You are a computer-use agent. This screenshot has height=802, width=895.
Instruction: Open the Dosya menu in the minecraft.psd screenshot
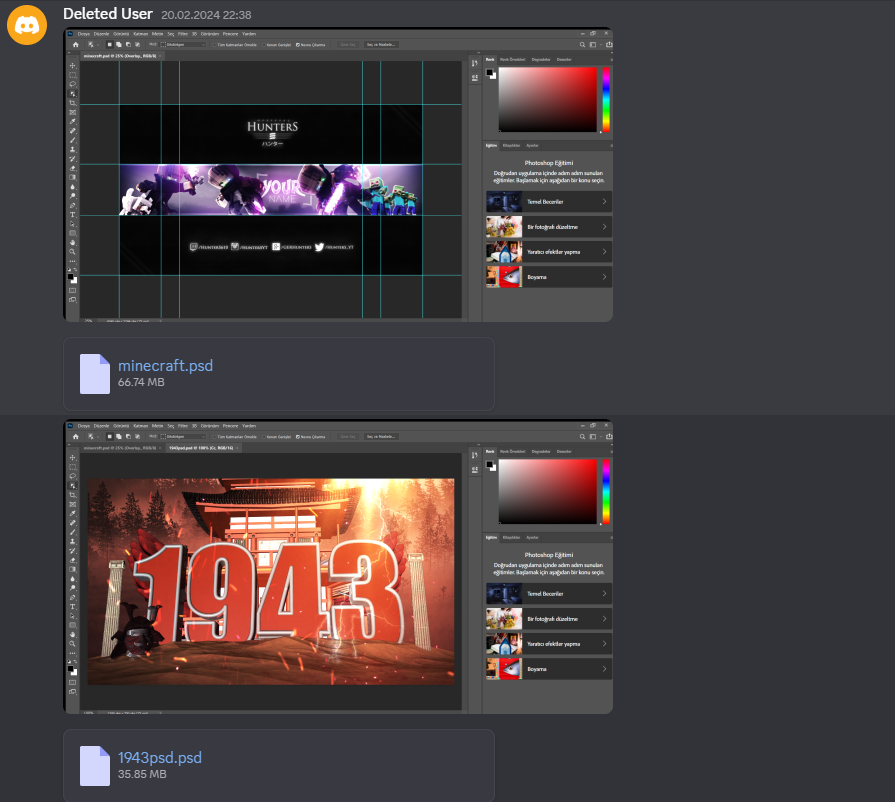coord(84,34)
